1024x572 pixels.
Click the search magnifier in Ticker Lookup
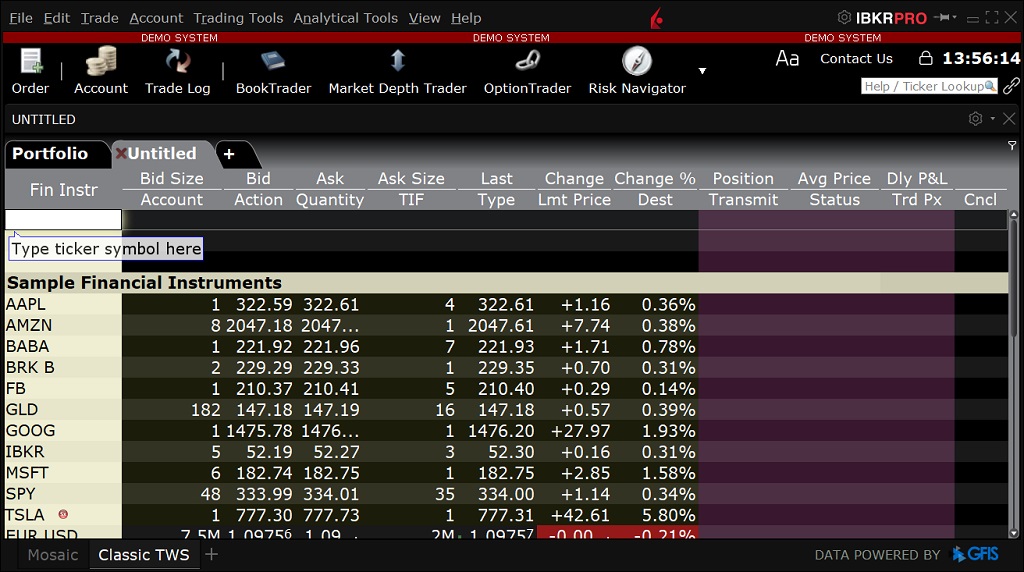coord(990,86)
